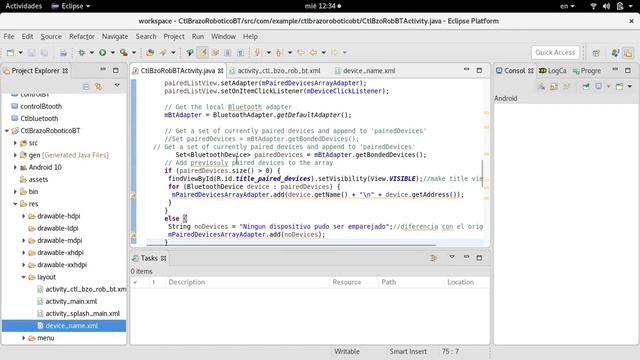
Task: Open the Debug configurations dropdown arrow
Action: [91, 53]
